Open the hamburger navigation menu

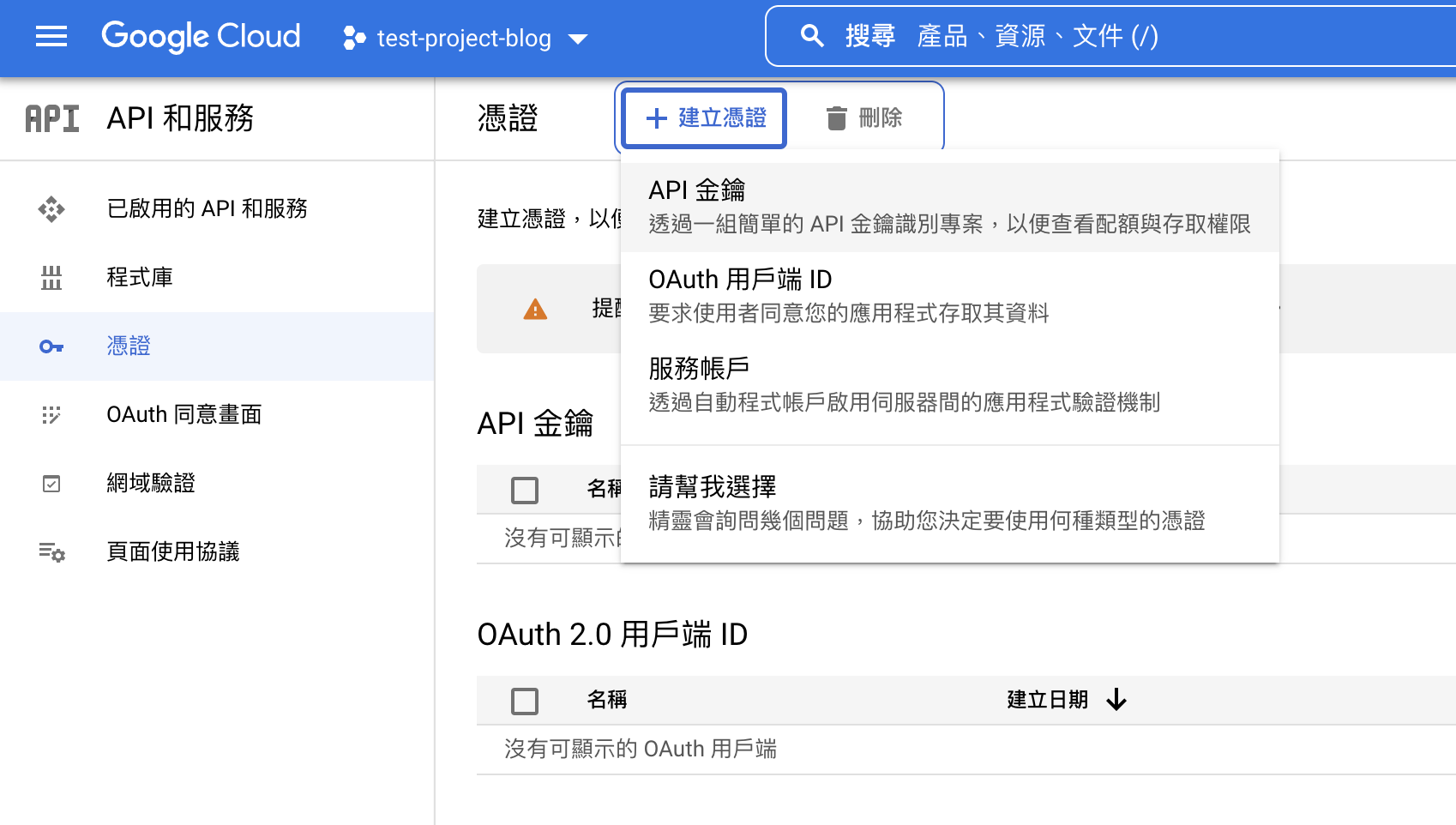click(x=51, y=36)
